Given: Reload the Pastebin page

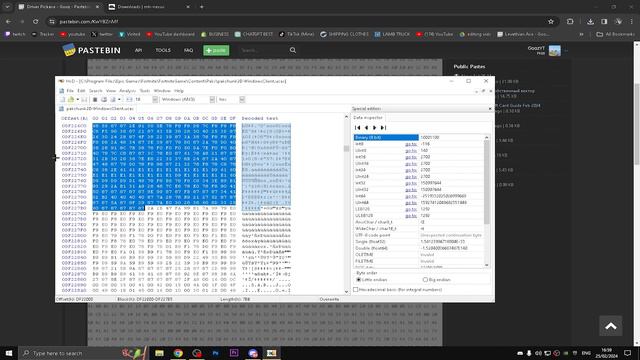Looking at the screenshot, I should (36, 21).
